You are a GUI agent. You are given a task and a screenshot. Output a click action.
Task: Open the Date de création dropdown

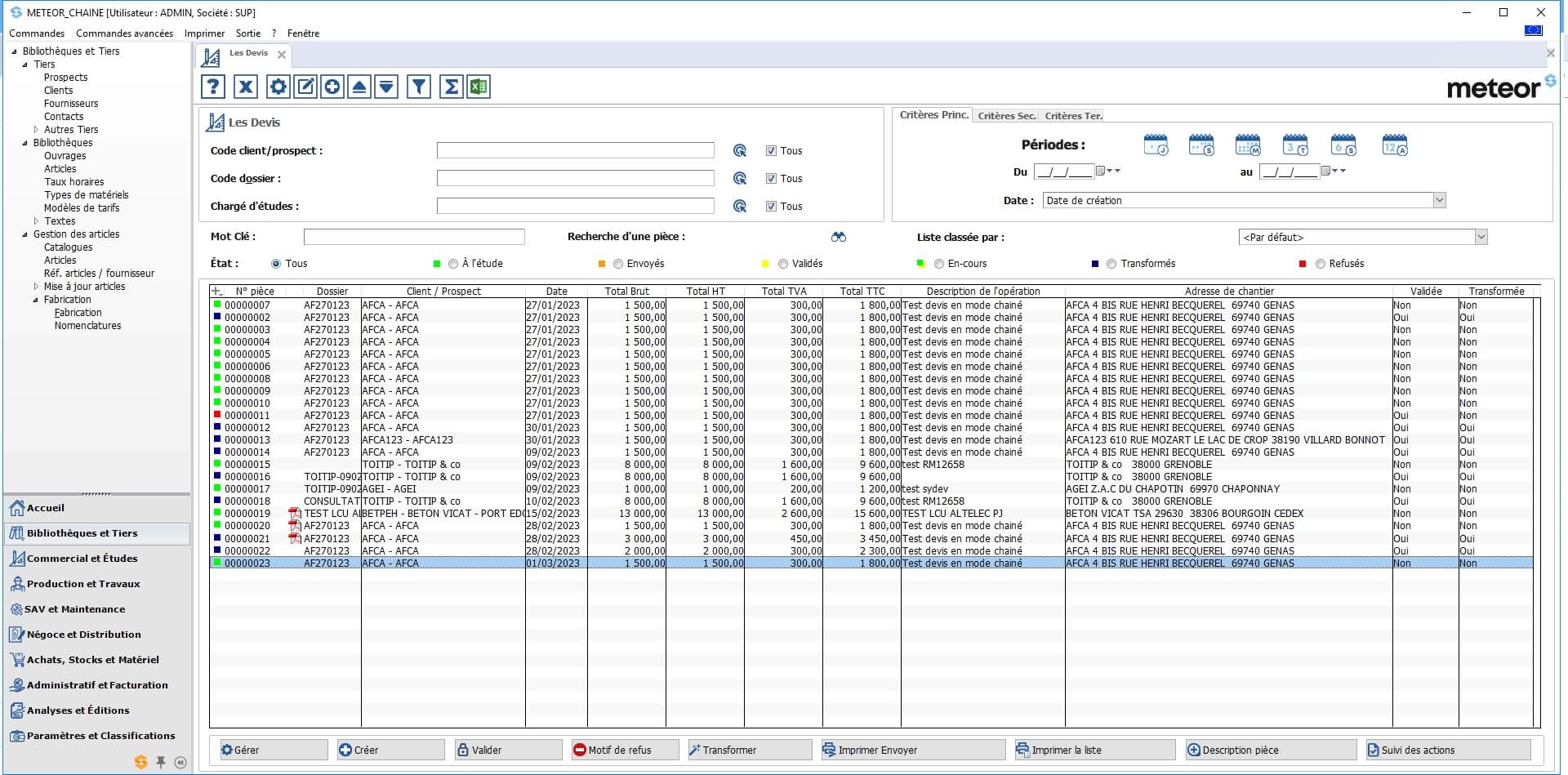tap(1439, 201)
